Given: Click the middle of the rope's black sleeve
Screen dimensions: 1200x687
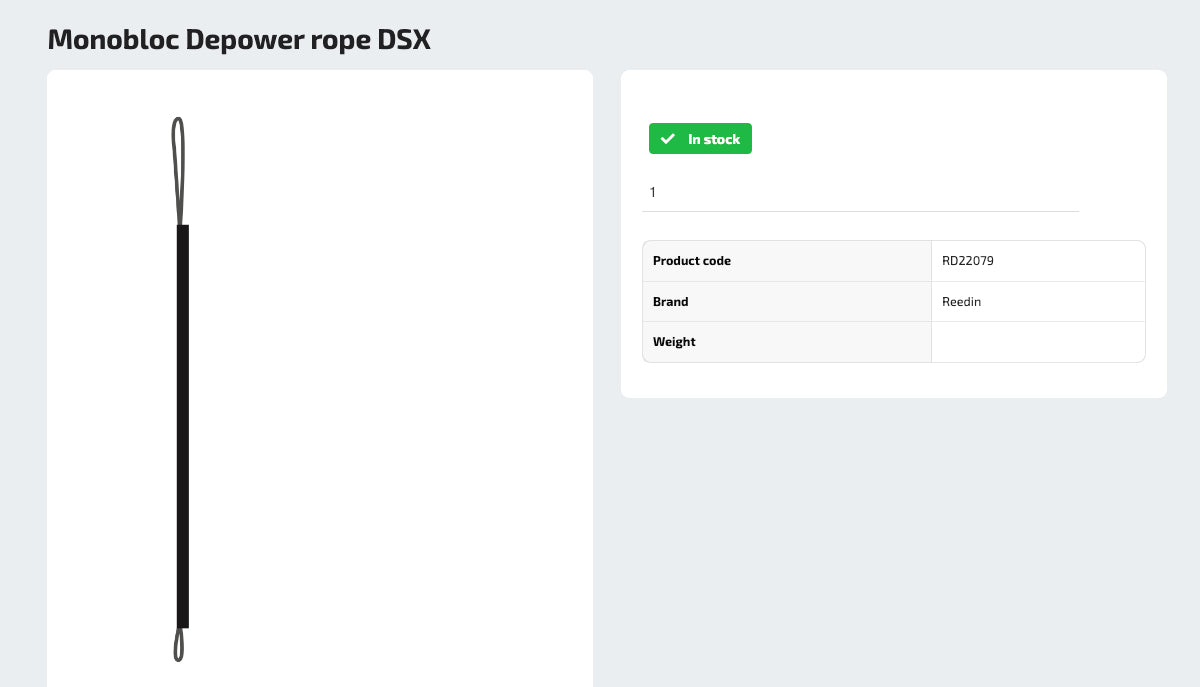Looking at the screenshot, I should pos(183,425).
